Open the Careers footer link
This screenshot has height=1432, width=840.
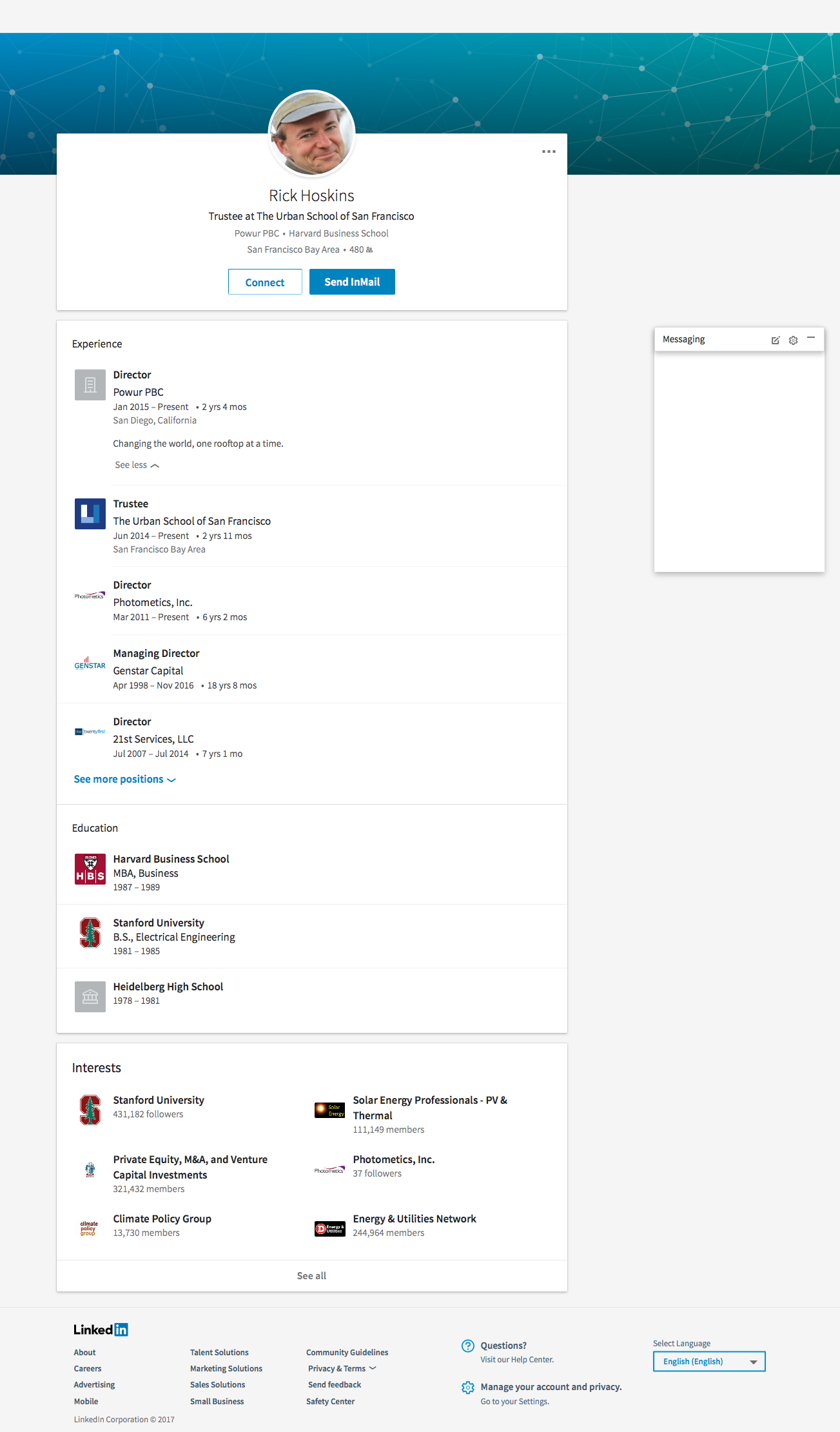tap(88, 1368)
